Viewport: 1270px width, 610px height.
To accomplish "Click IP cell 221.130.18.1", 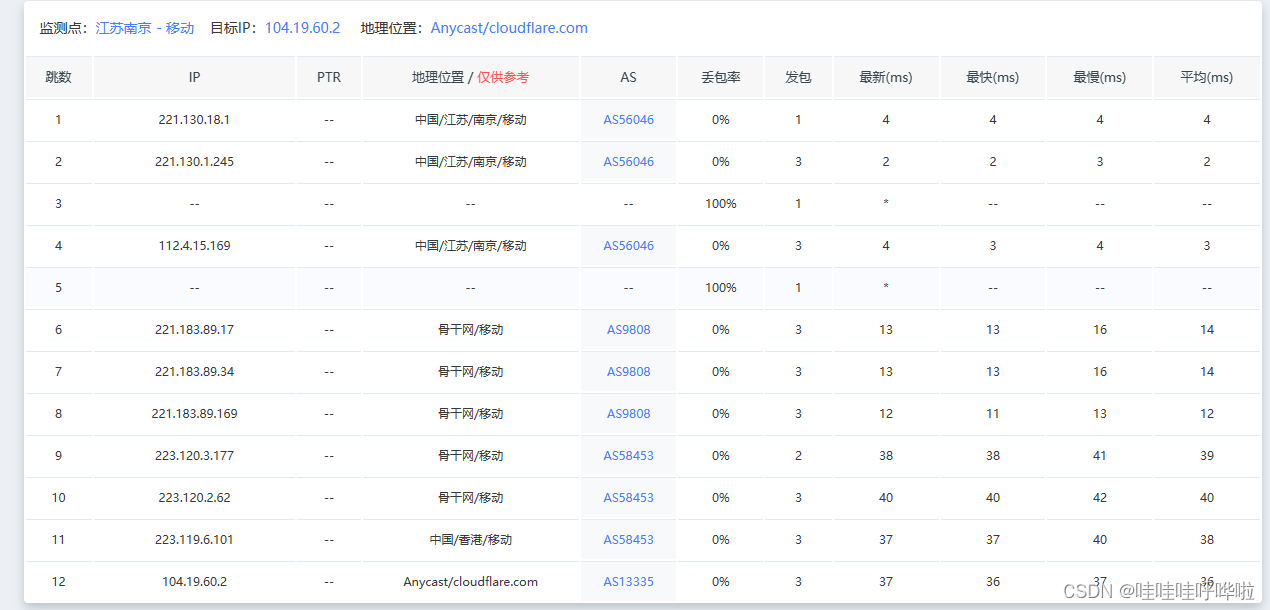I will [194, 120].
